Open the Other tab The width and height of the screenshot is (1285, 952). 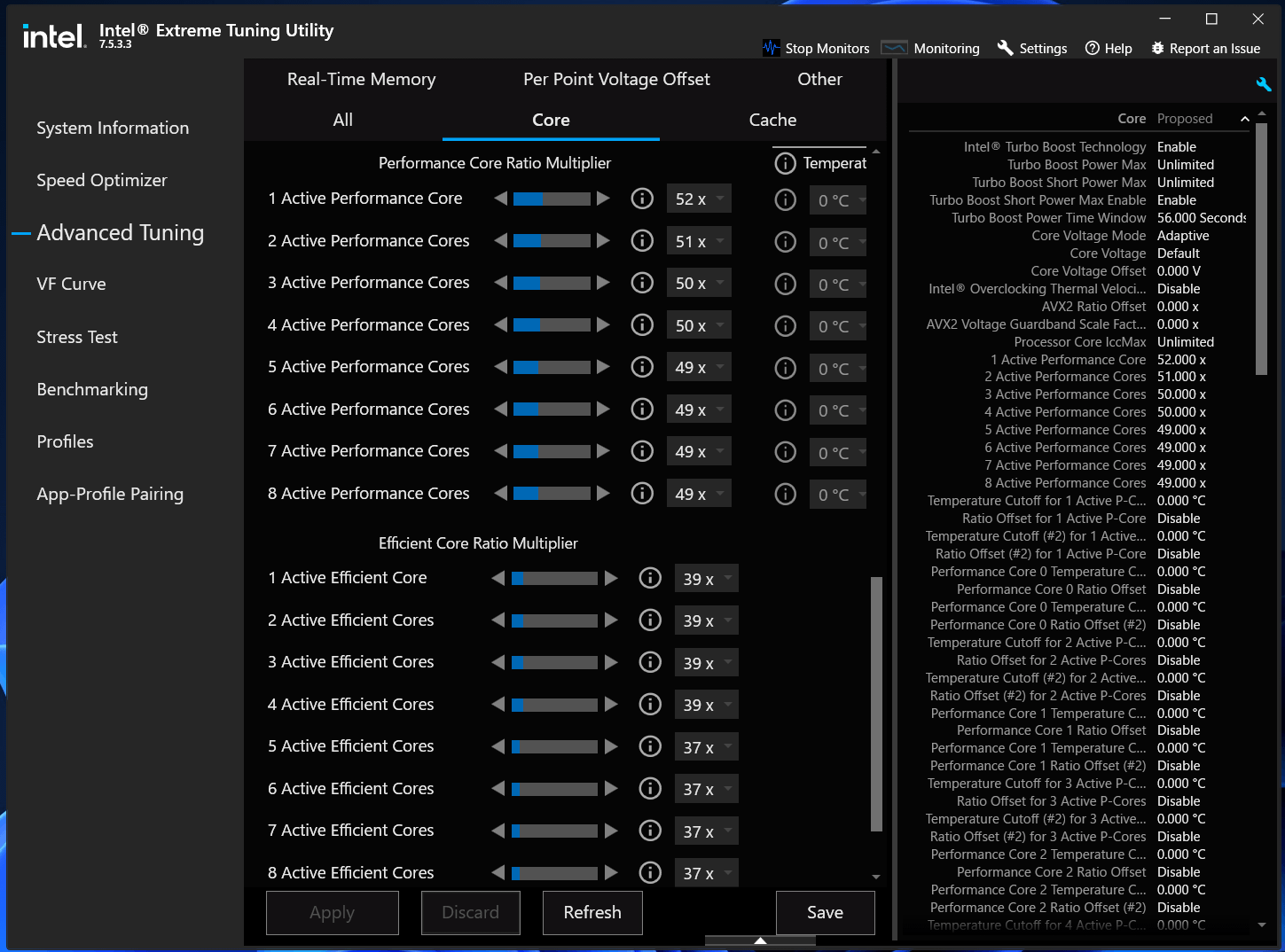819,79
